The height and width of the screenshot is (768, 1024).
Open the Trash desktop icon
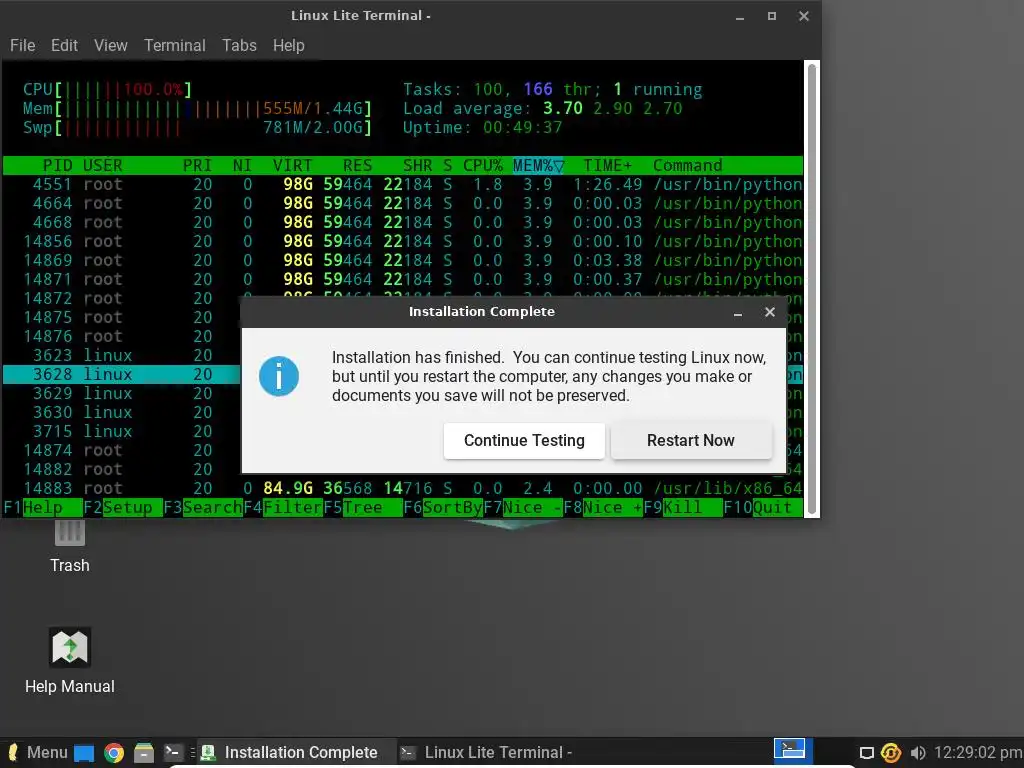pyautogui.click(x=69, y=545)
